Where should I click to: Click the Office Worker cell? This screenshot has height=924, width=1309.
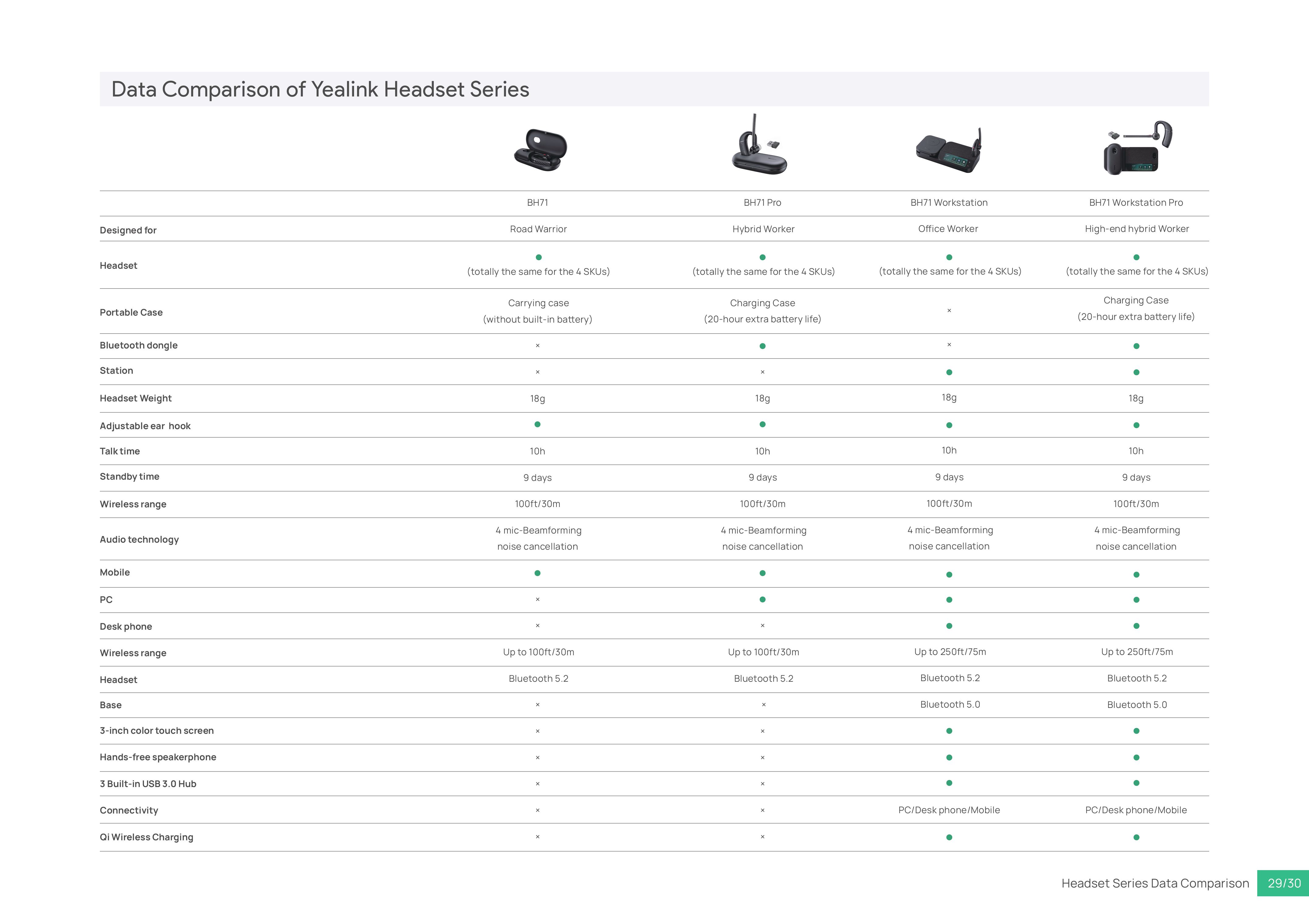948,229
